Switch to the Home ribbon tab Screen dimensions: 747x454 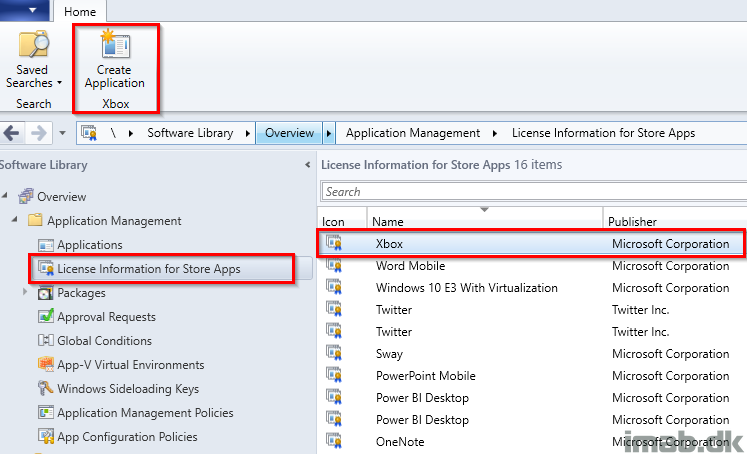click(x=80, y=11)
